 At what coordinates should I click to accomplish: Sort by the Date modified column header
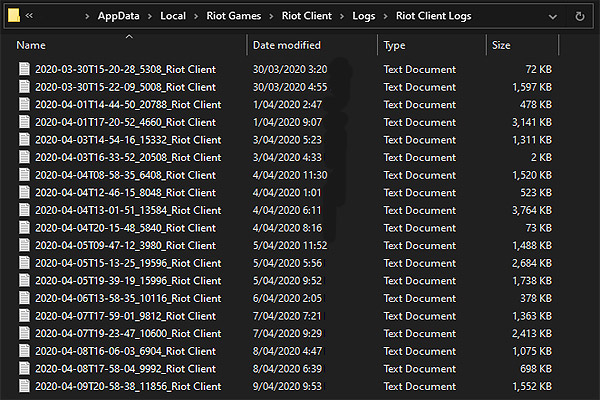coord(287,45)
